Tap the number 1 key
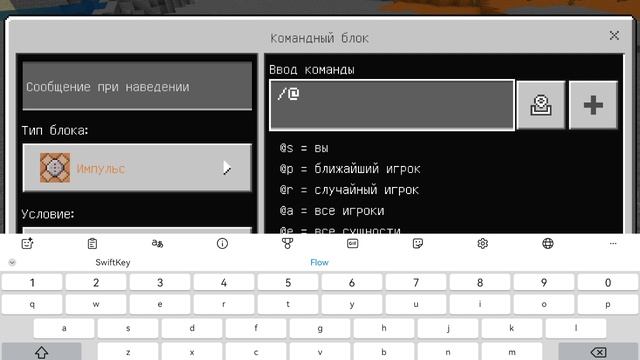The width and height of the screenshot is (640, 360). tap(32, 282)
